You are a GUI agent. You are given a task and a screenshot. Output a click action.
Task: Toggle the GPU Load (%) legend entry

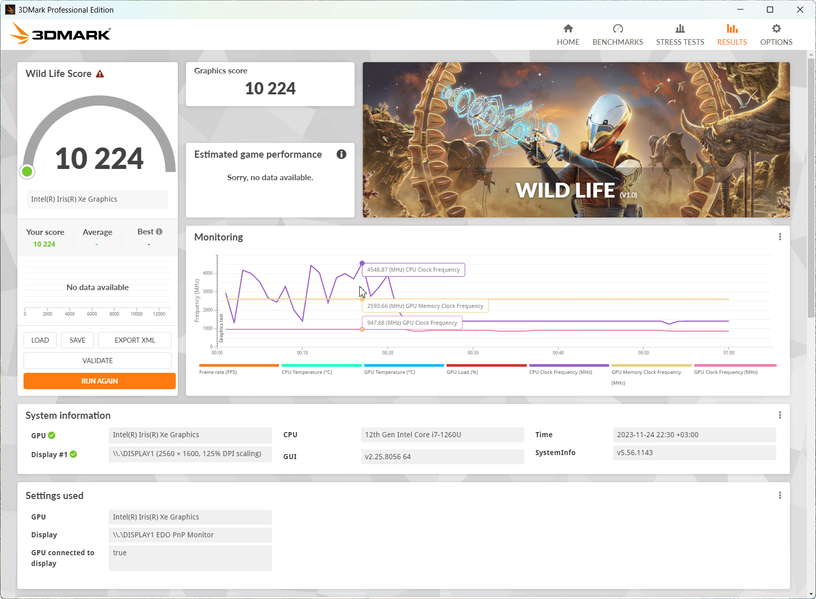pyautogui.click(x=486, y=369)
